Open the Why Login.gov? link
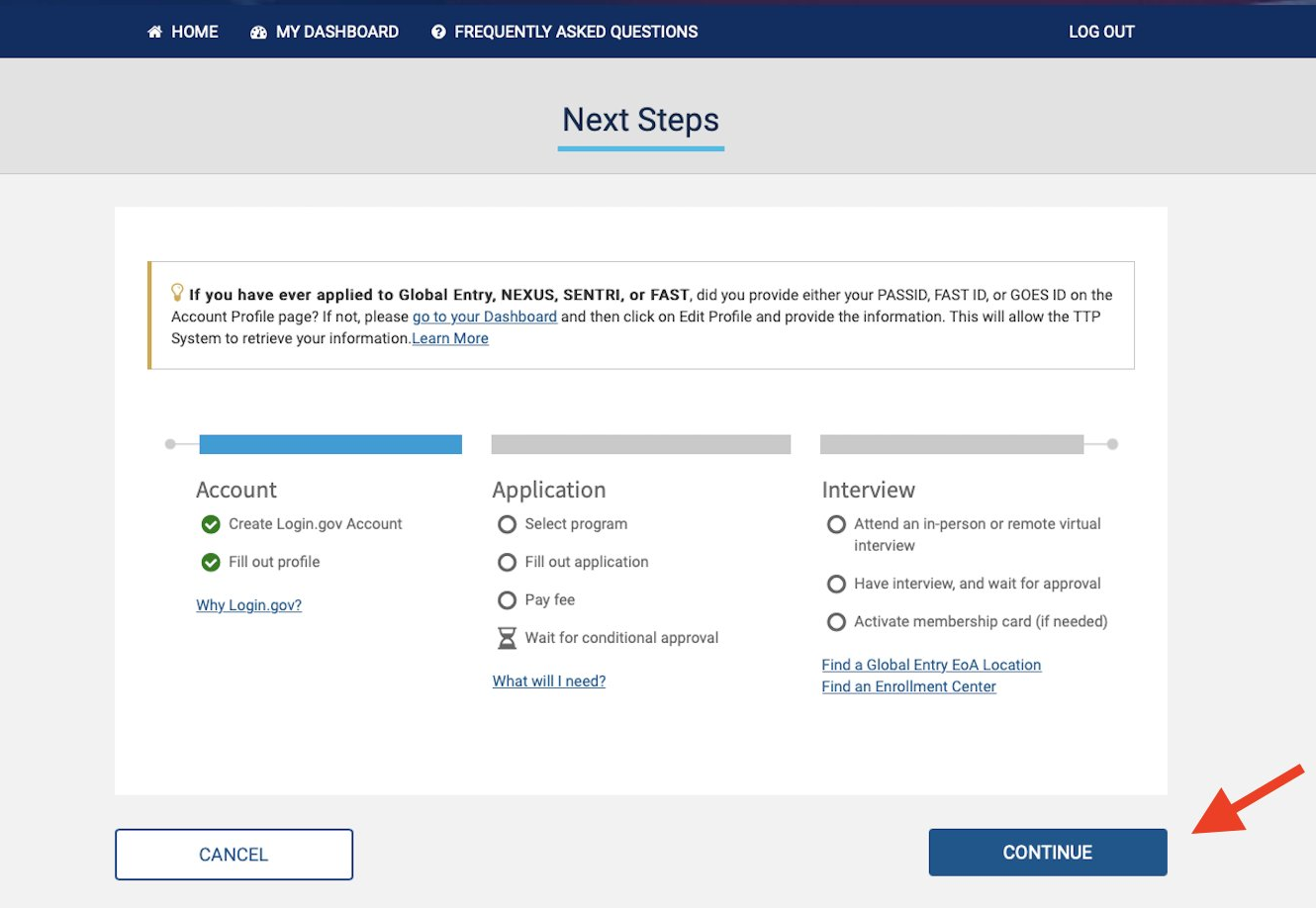 [248, 605]
